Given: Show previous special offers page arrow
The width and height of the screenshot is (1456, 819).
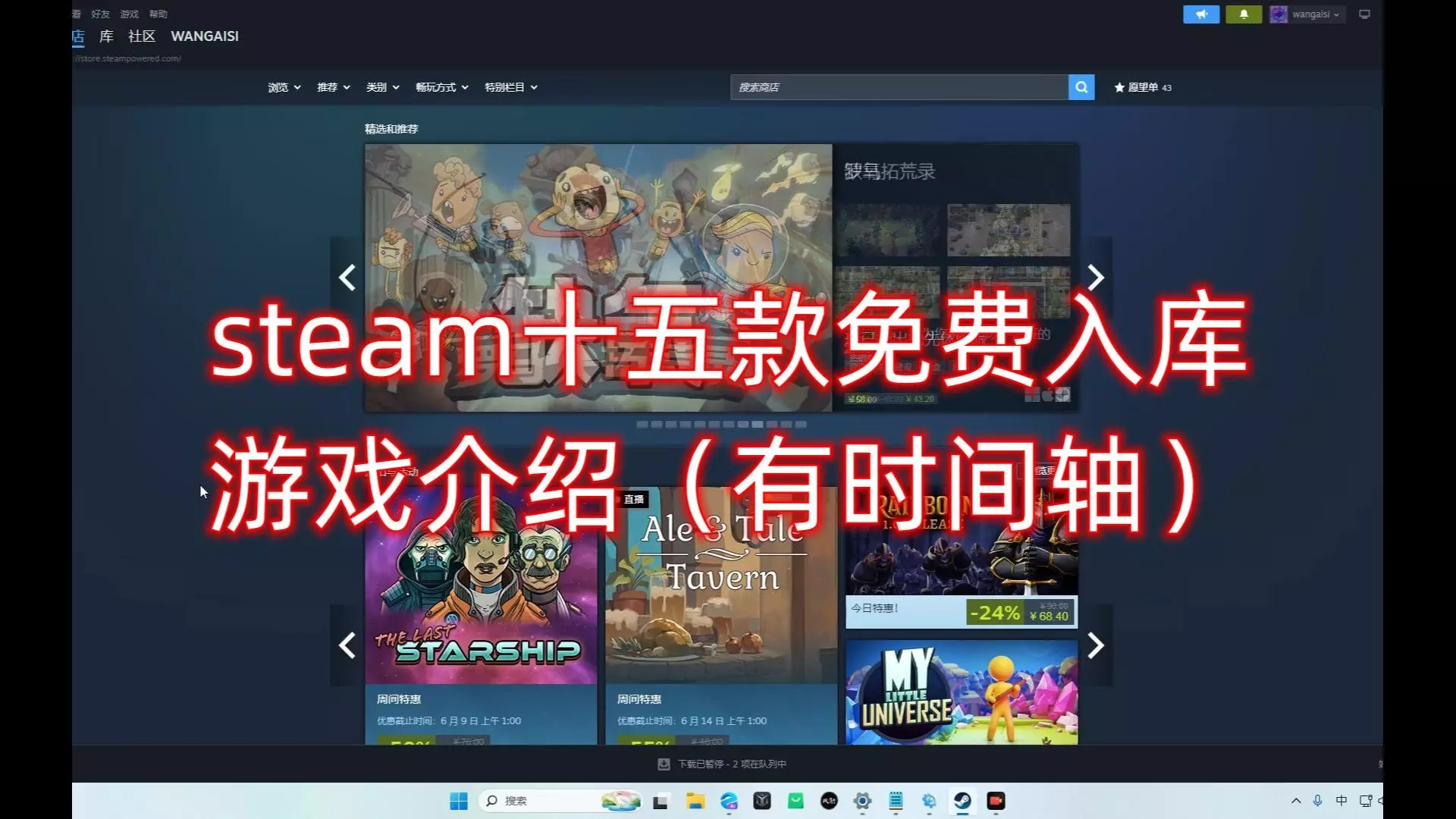Looking at the screenshot, I should [347, 645].
